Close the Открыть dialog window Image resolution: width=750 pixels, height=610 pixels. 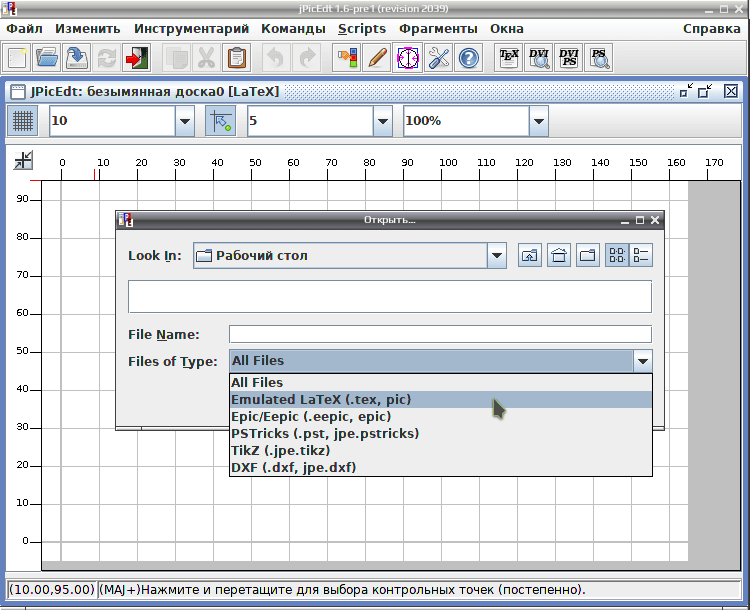[655, 220]
